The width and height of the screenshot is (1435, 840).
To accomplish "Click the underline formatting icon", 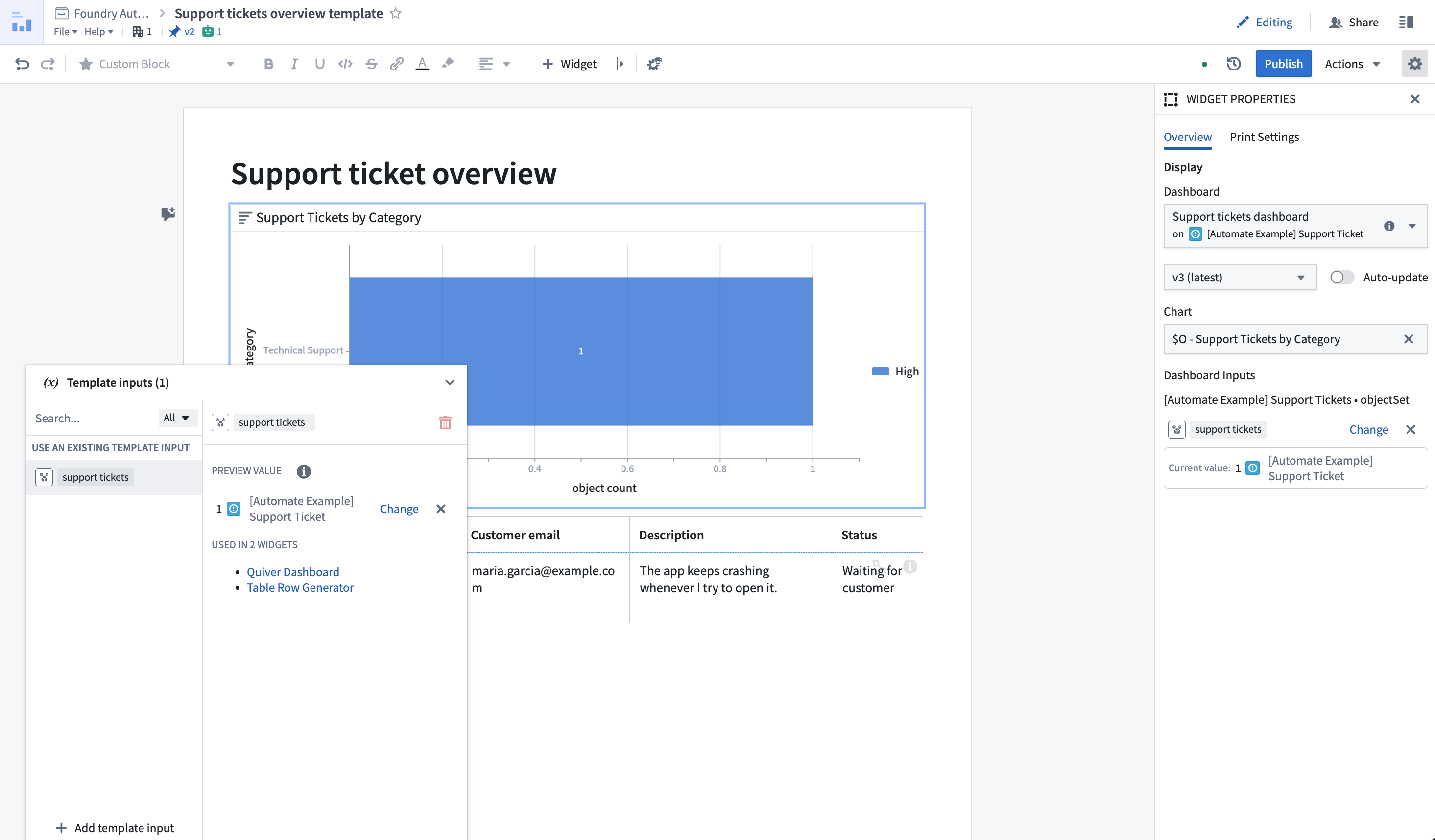I will click(319, 64).
